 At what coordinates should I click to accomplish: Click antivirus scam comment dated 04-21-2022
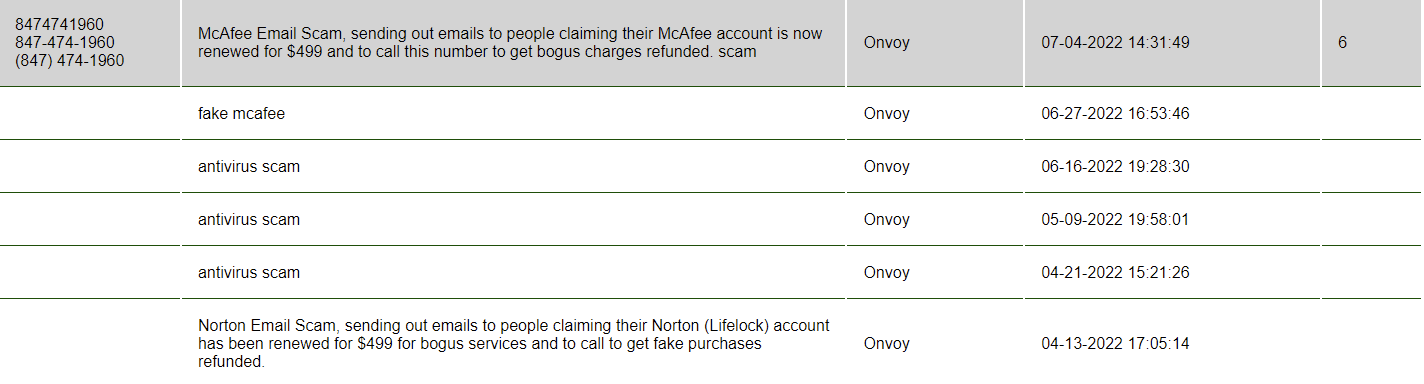pos(249,273)
